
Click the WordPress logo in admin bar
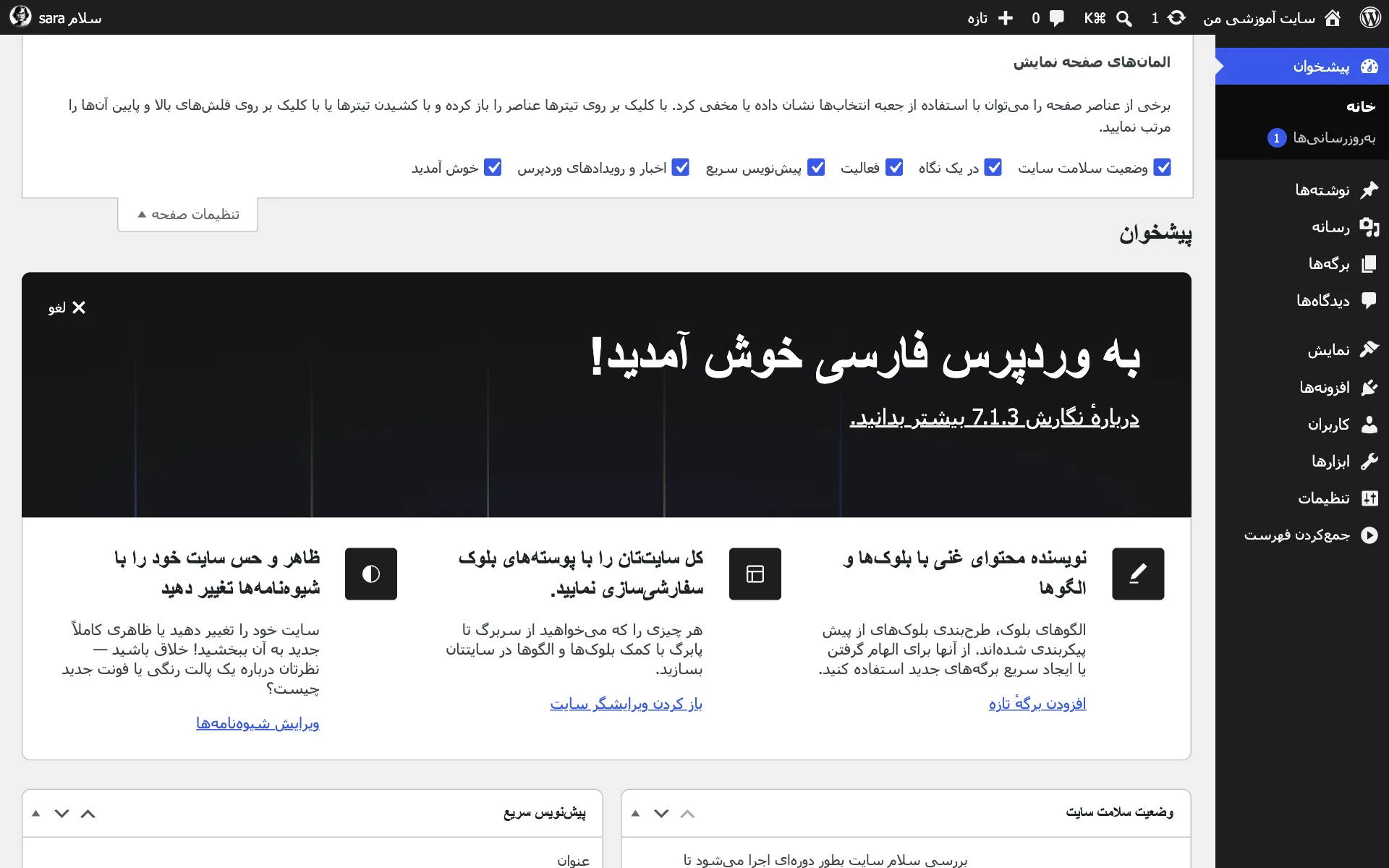[1370, 17]
